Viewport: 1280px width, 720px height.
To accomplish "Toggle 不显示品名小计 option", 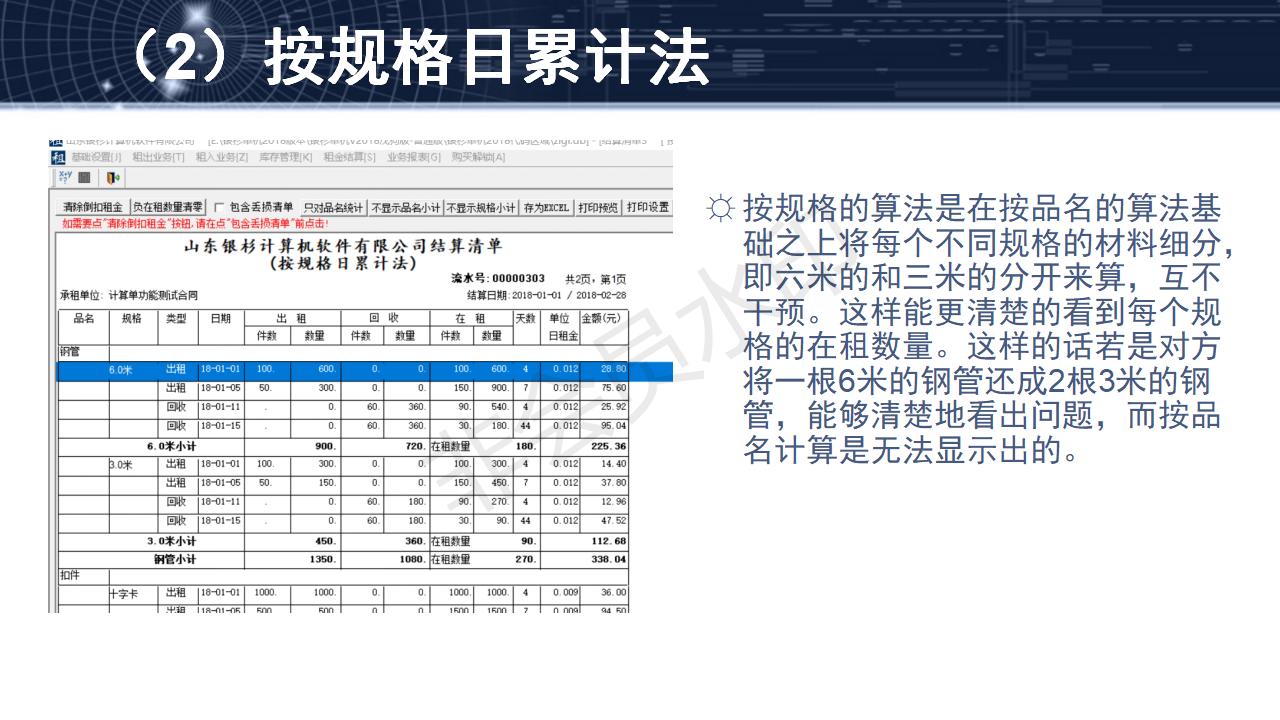I will [x=405, y=204].
